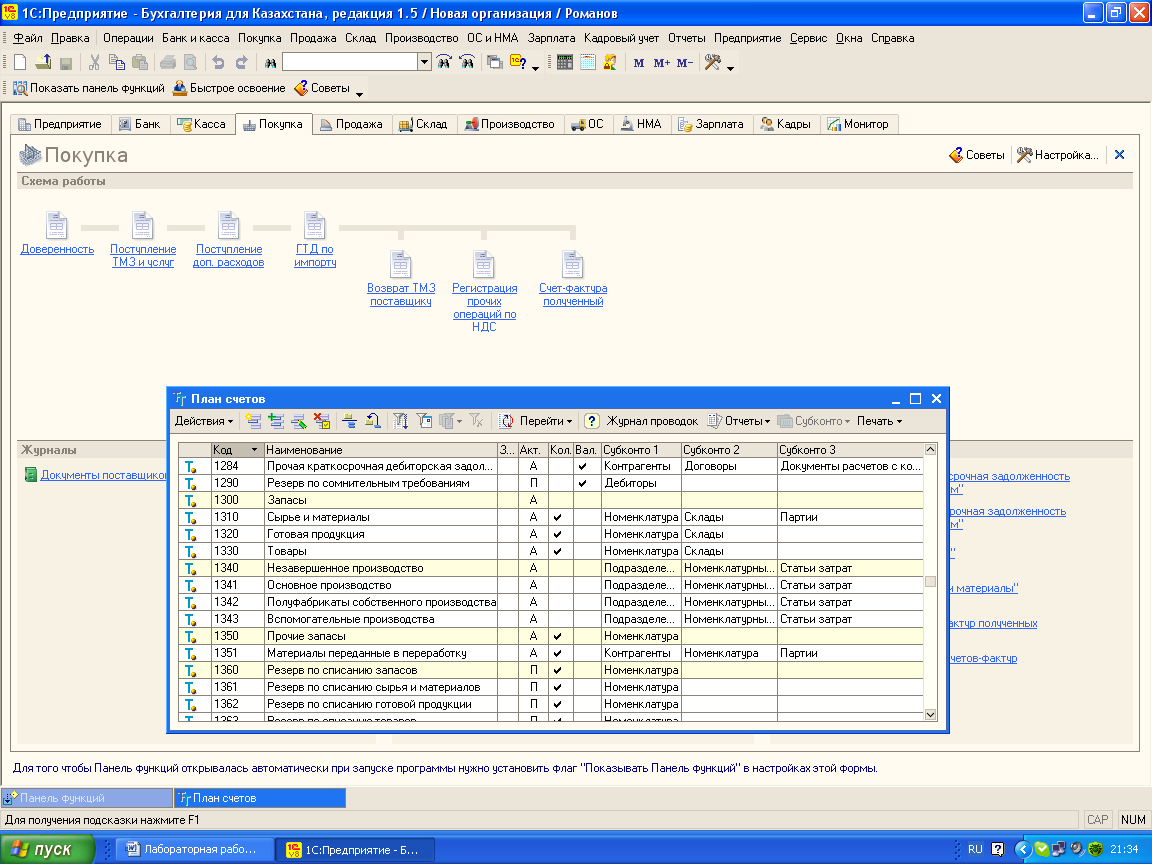Switch to the Продажа tab
The width and height of the screenshot is (1152, 864).
352,124
